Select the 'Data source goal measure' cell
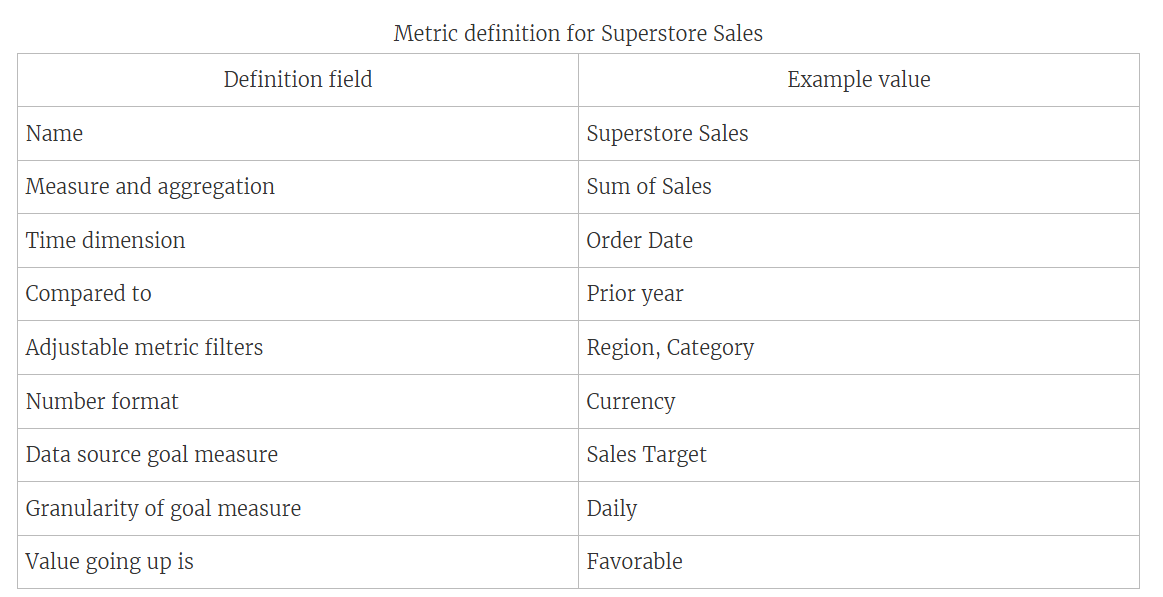Screen dimensions: 1163x597 (x=152, y=455)
